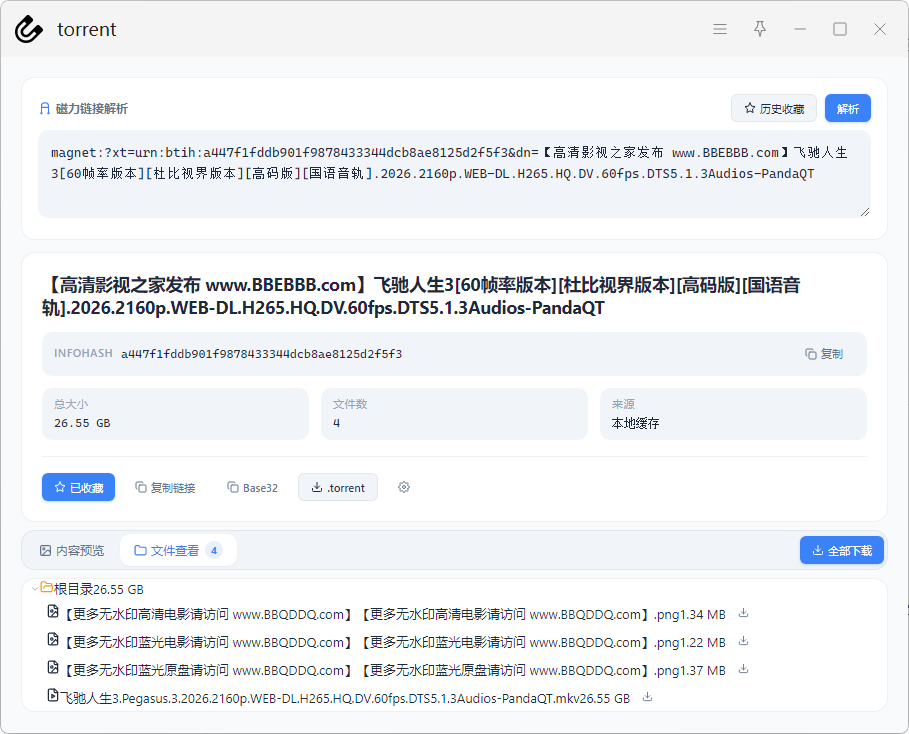Click the 文件查看 count badge 4
The width and height of the screenshot is (909, 734).
214,550
